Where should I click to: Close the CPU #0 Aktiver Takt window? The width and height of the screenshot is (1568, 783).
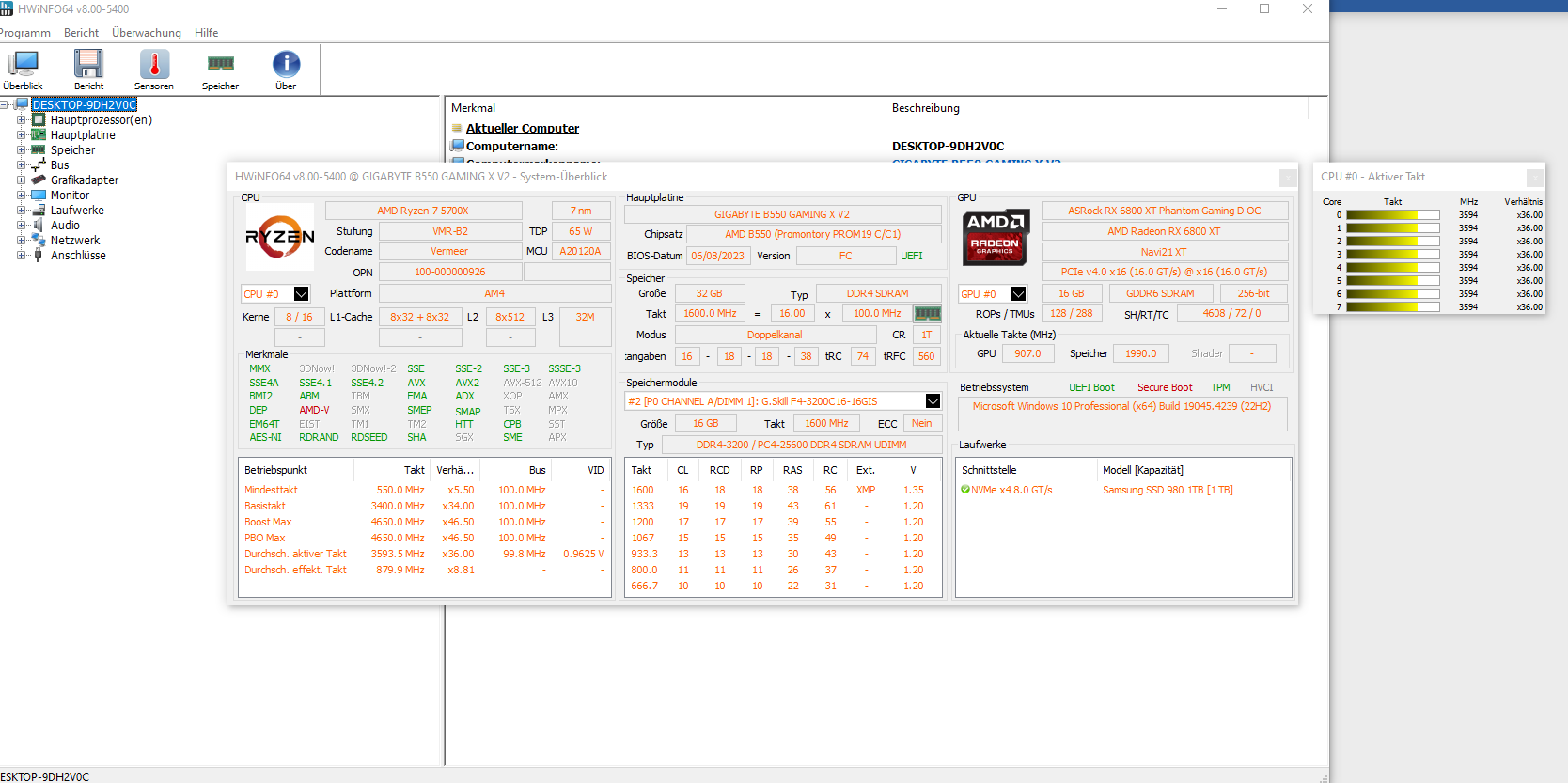click(1535, 178)
